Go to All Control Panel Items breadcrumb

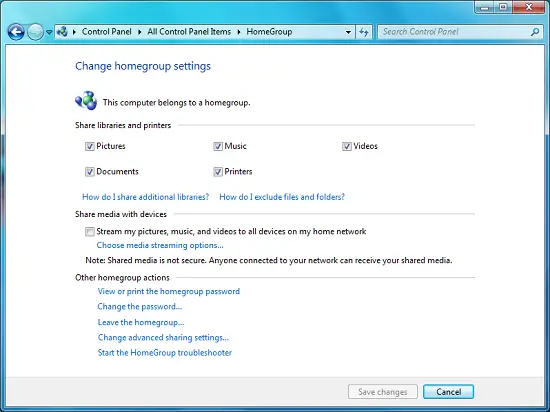189,32
